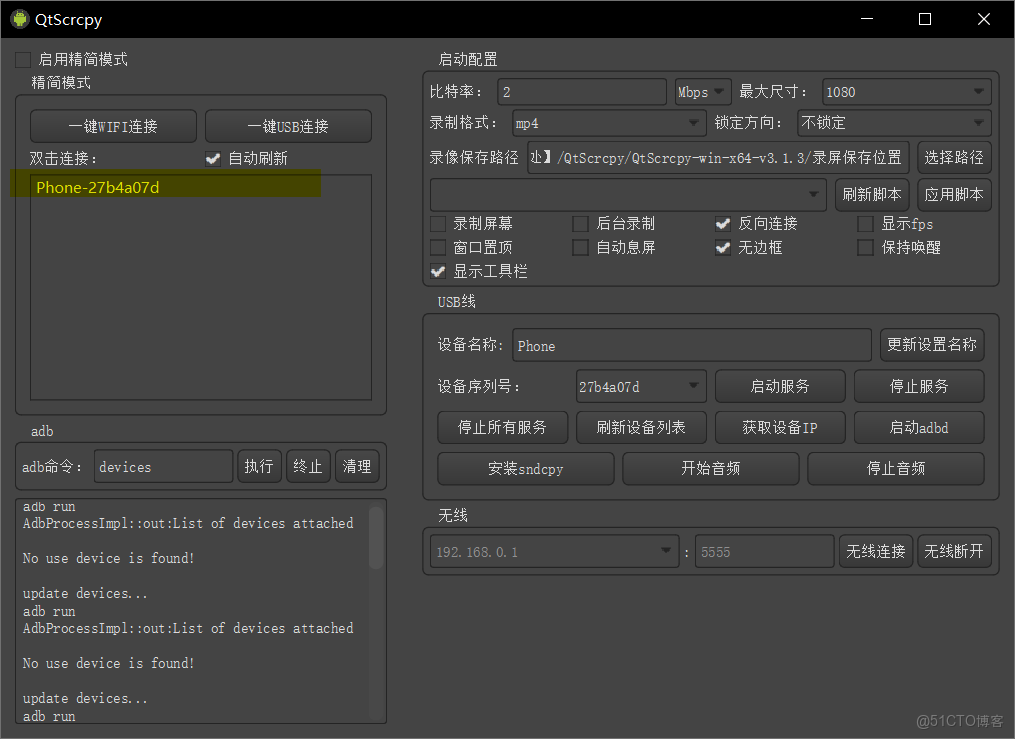Click the 停止服务 button
1015x739 pixels.
(919, 387)
